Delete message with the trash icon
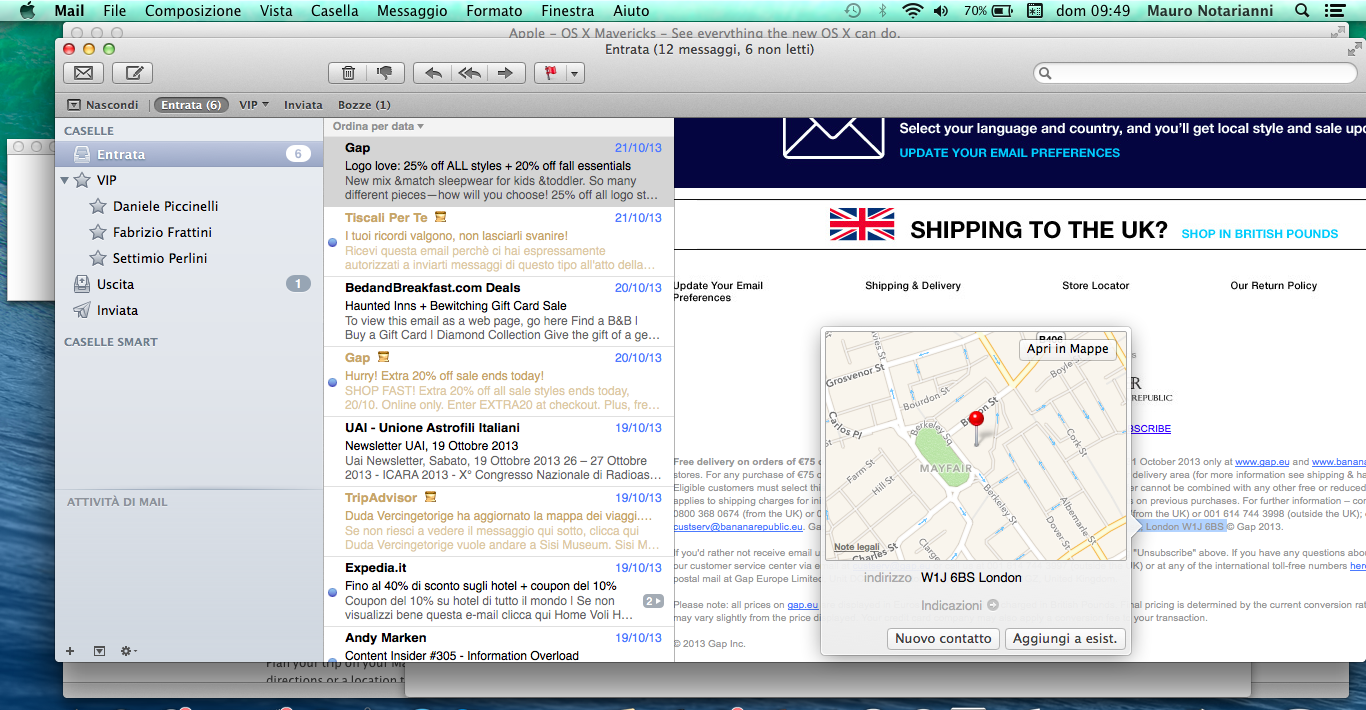This screenshot has height=710, width=1366. click(348, 73)
